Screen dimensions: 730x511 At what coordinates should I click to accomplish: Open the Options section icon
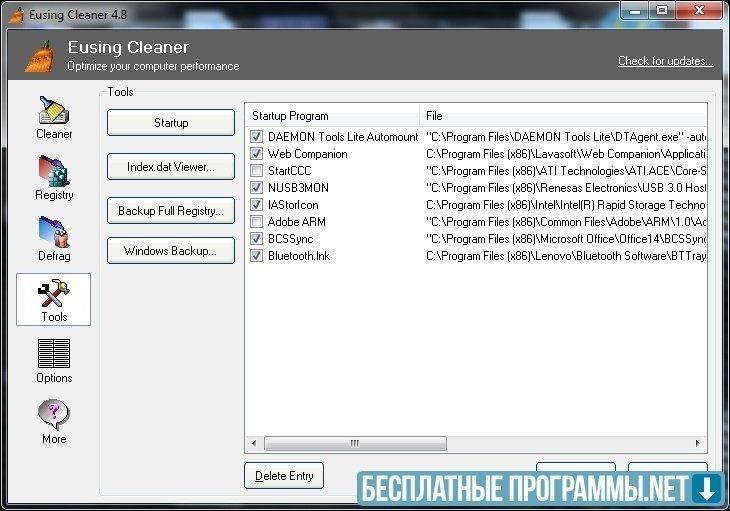coord(54,354)
